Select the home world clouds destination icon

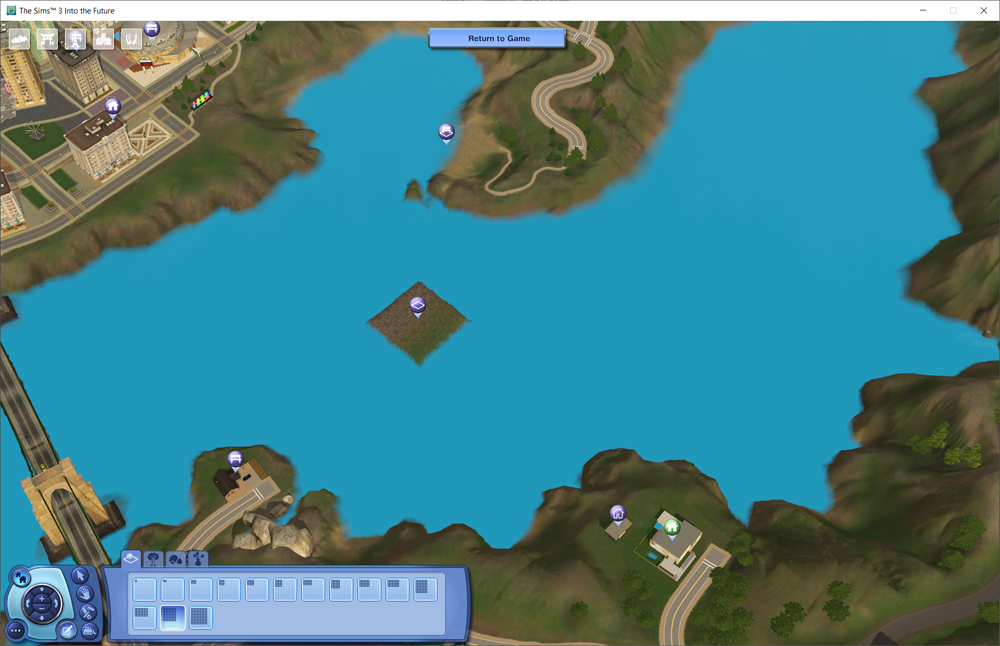point(19,40)
